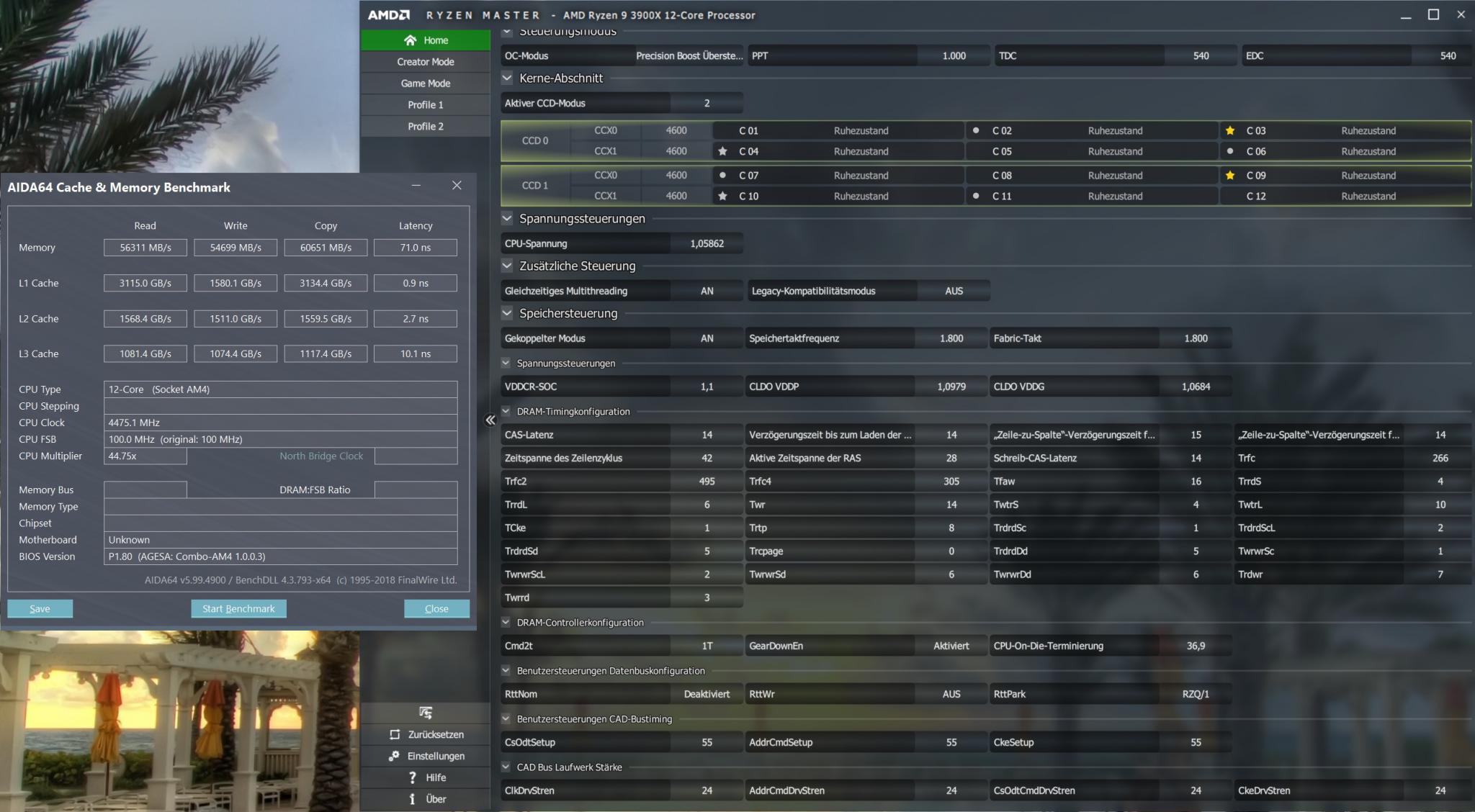Click the CPU Clock field in AIDA64
Screen dimensions: 1475x812
[280, 423]
